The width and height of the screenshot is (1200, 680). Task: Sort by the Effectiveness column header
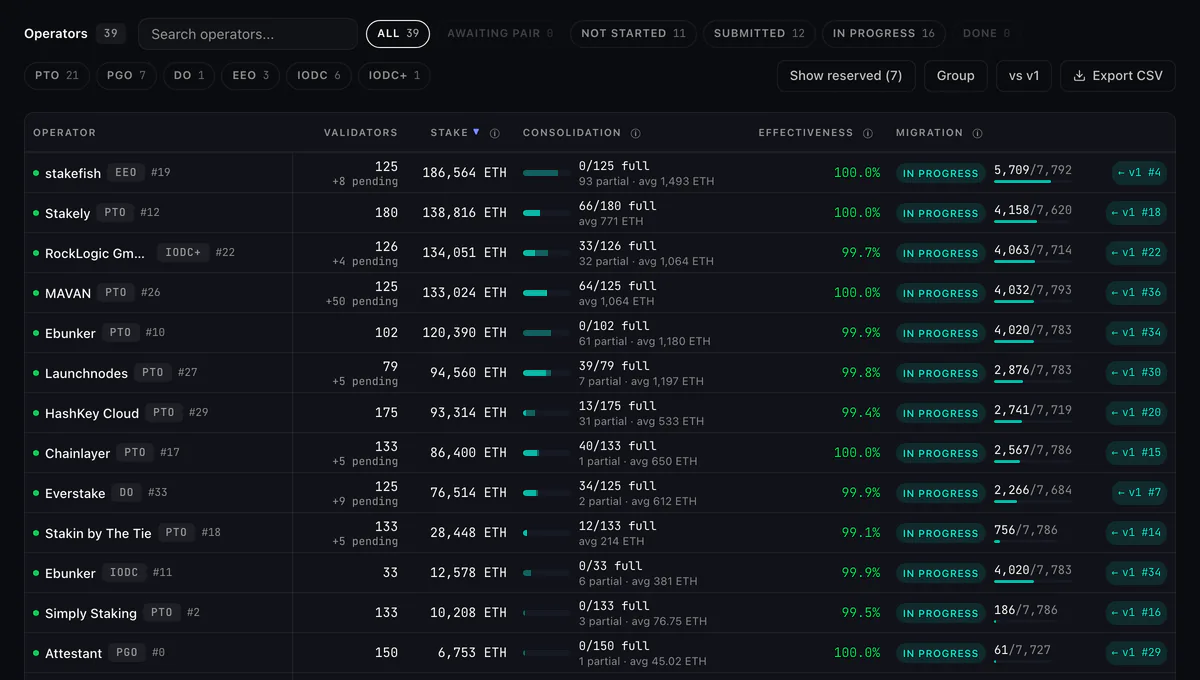click(806, 133)
